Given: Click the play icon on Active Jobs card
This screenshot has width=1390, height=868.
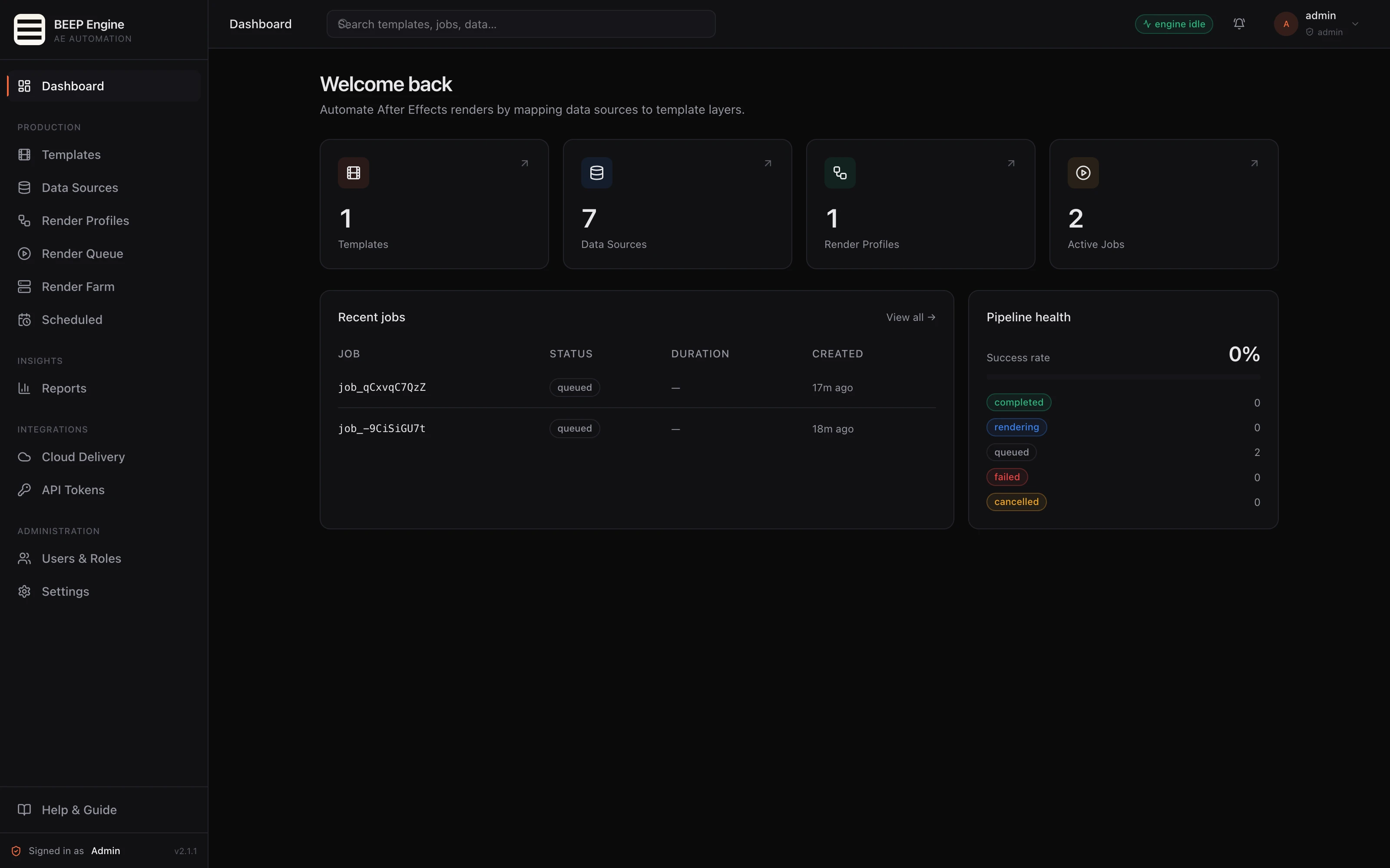Looking at the screenshot, I should pyautogui.click(x=1083, y=173).
